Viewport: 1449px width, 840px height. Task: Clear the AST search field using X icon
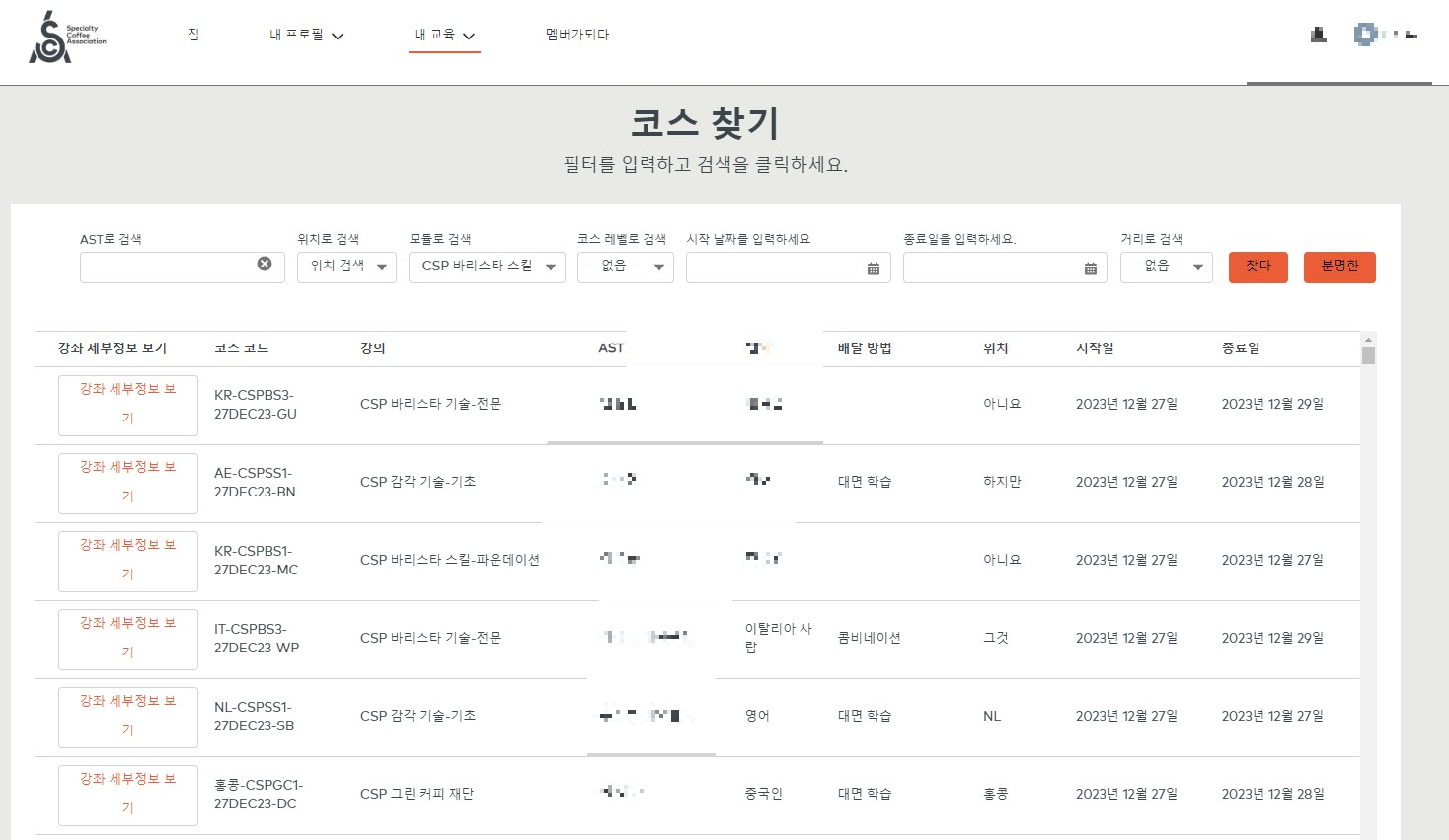pos(265,263)
